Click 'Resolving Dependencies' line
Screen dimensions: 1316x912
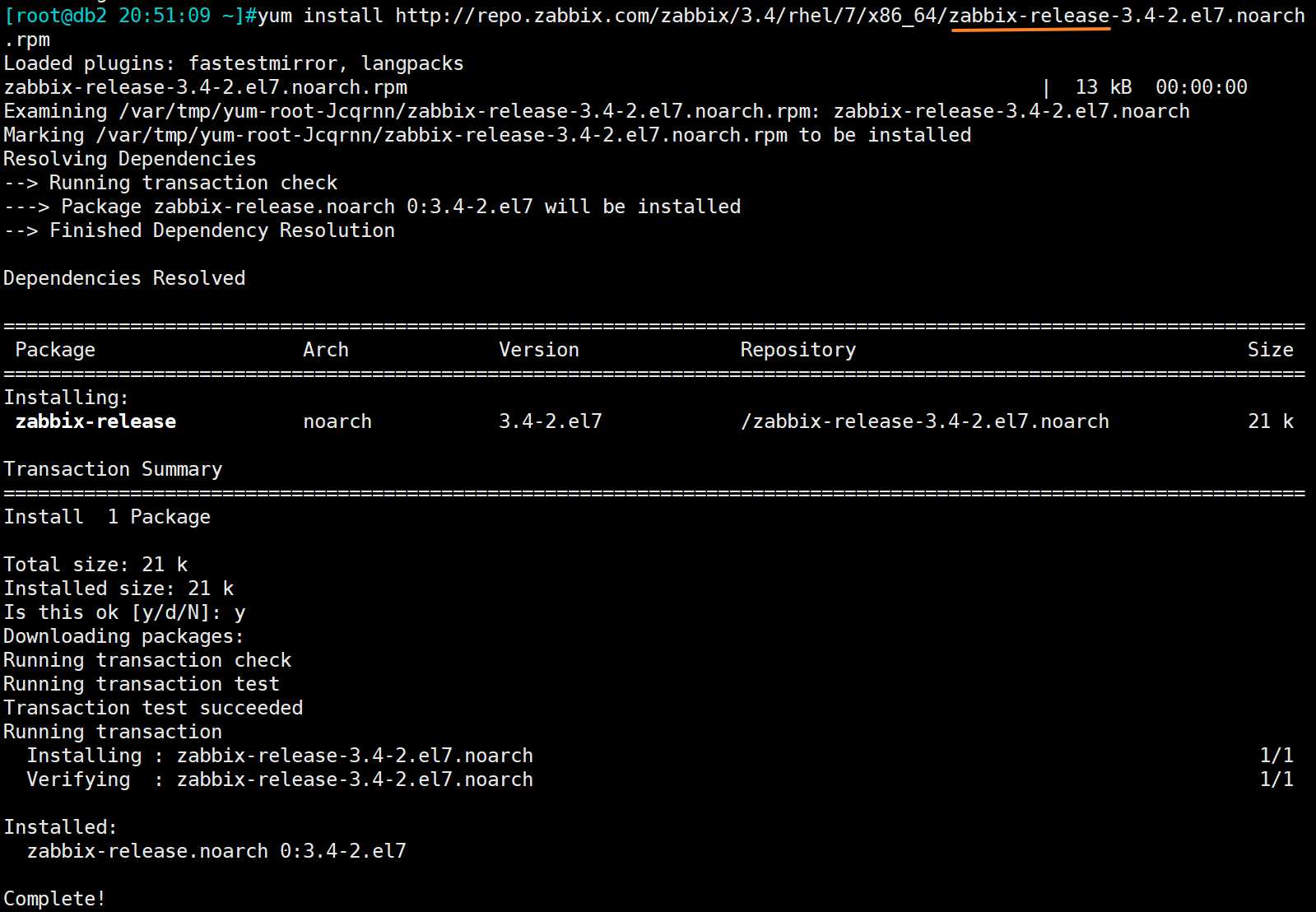tap(130, 159)
